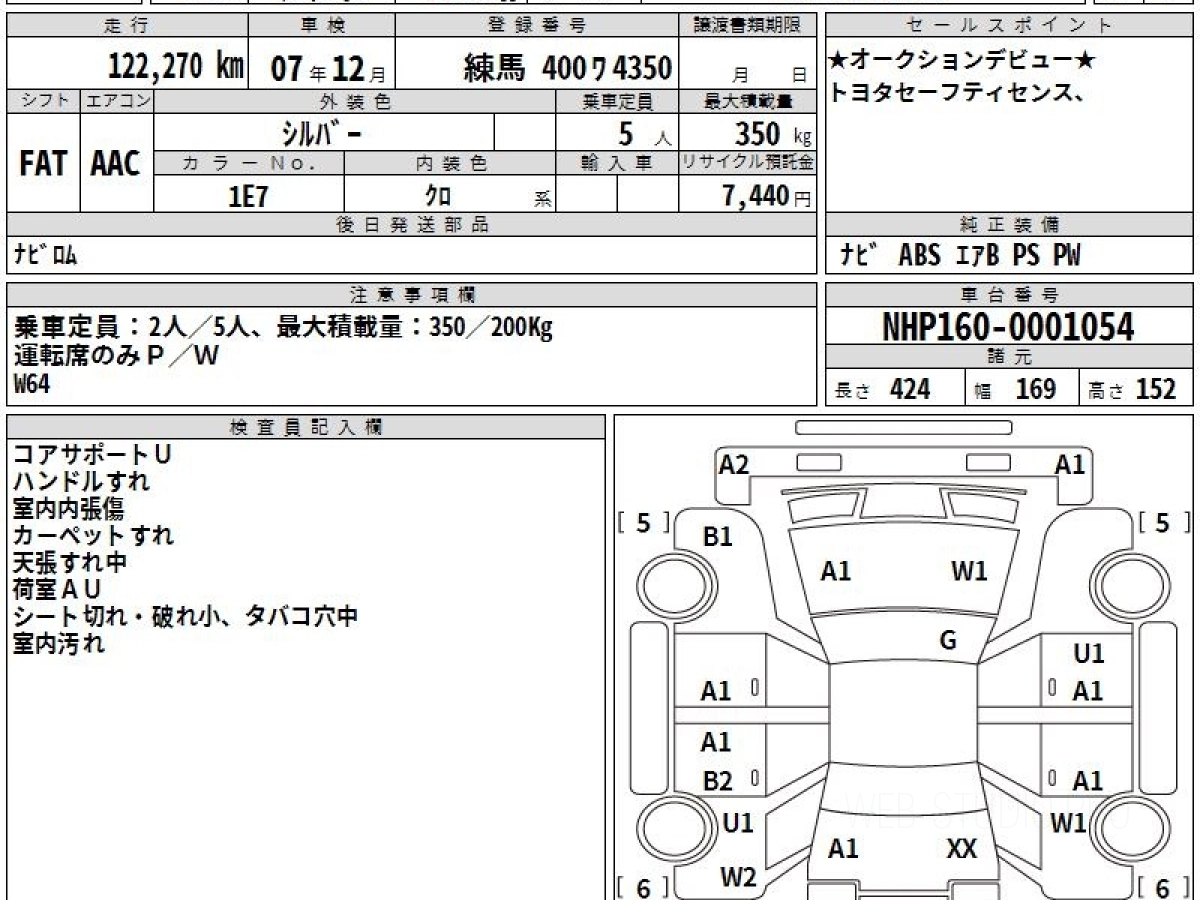Select the 内装色 header
Viewport: 1200px width, 900px height.
click(450, 163)
